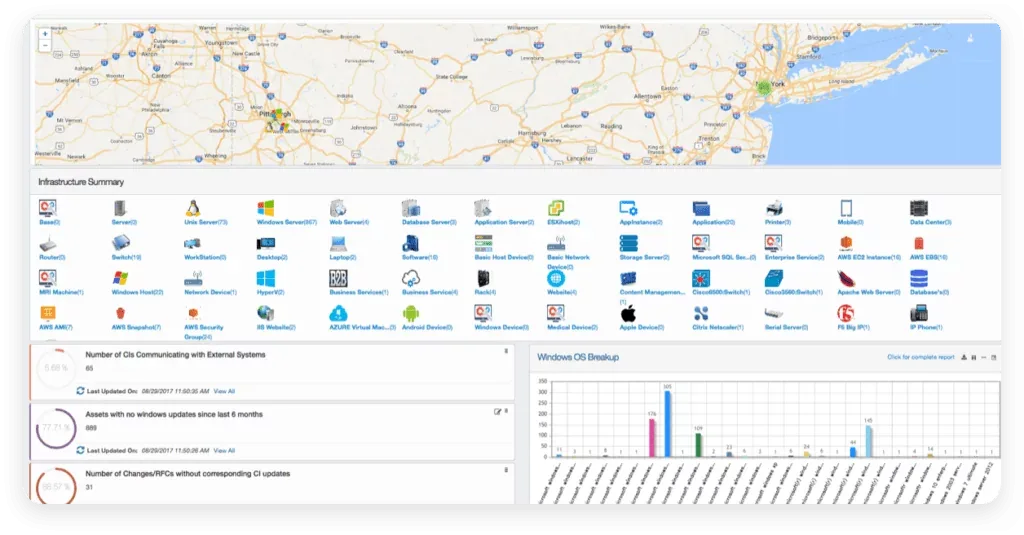Click the Windows OS Breakup title

point(578,357)
